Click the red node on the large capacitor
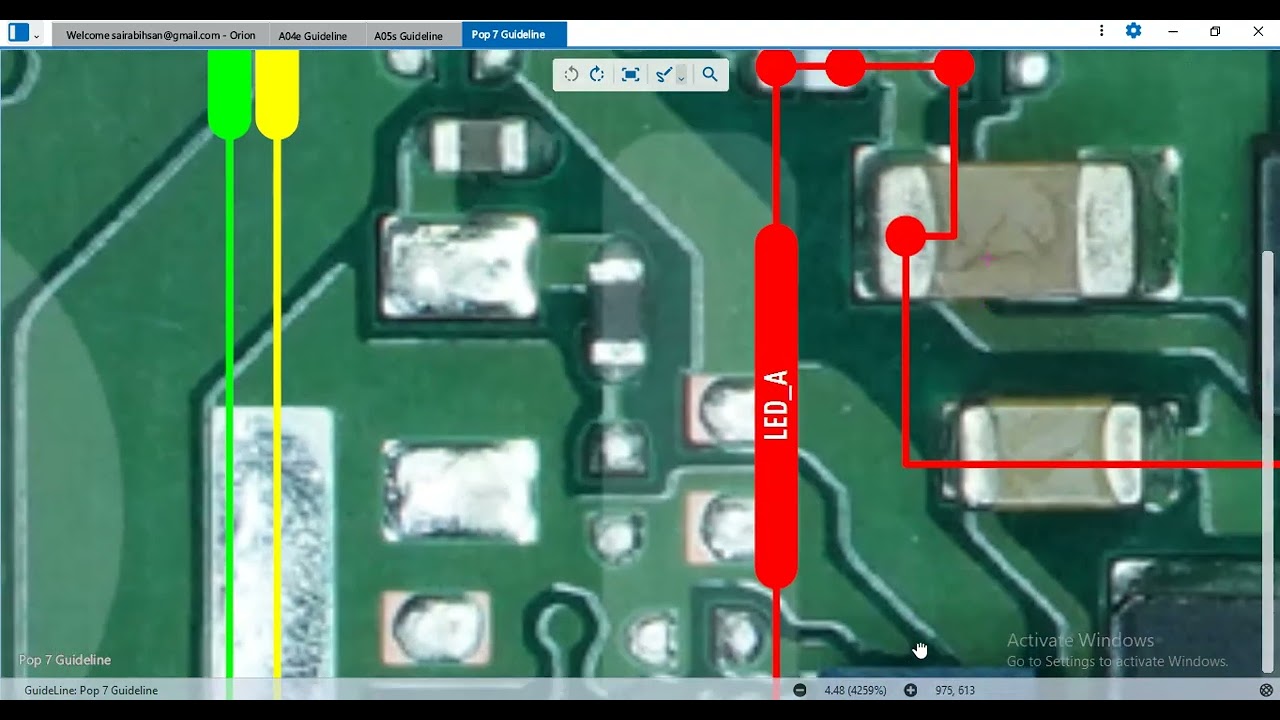The image size is (1280, 720). coord(906,236)
